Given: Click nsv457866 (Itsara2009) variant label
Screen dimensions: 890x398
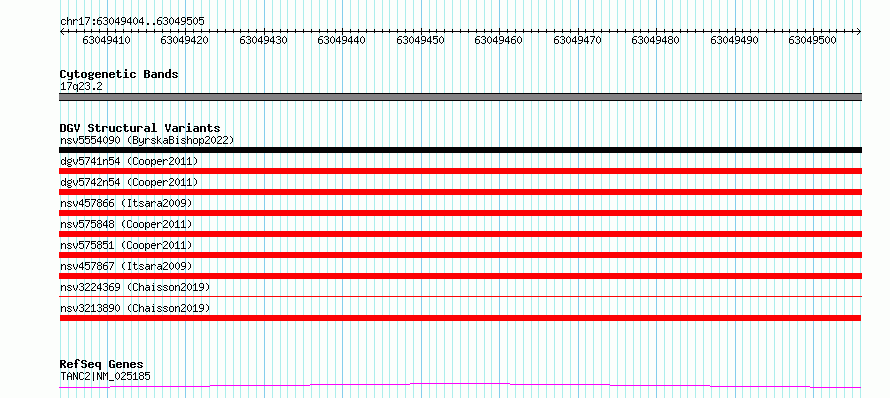Looking at the screenshot, I should tap(126, 203).
